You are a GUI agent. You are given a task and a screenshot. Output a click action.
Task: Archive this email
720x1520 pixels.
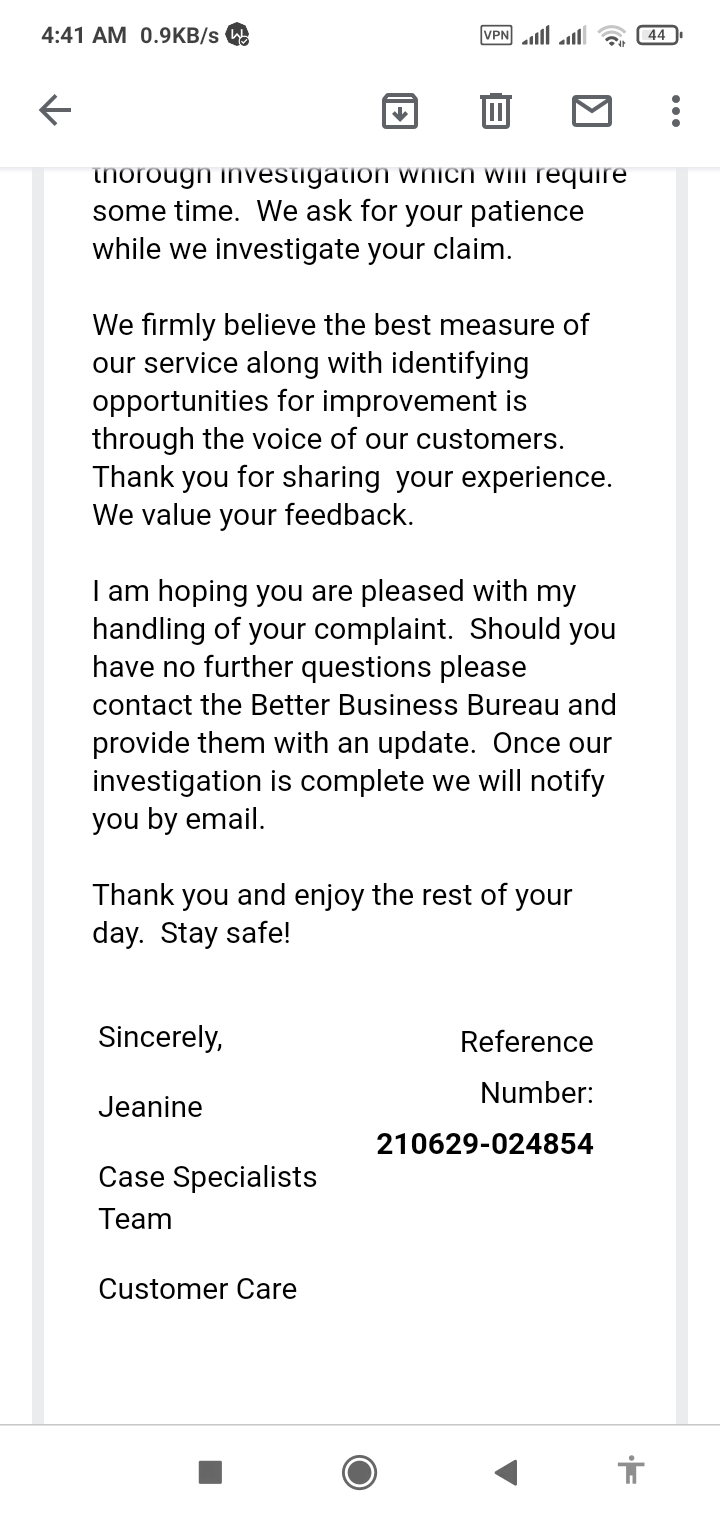click(x=400, y=110)
